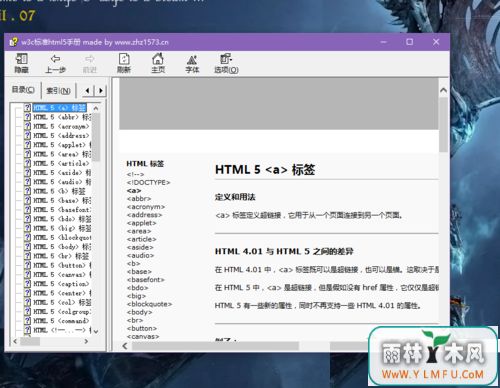The image size is (500, 388).
Task: Click the left tab-scroll arrow button
Action: [87, 90]
